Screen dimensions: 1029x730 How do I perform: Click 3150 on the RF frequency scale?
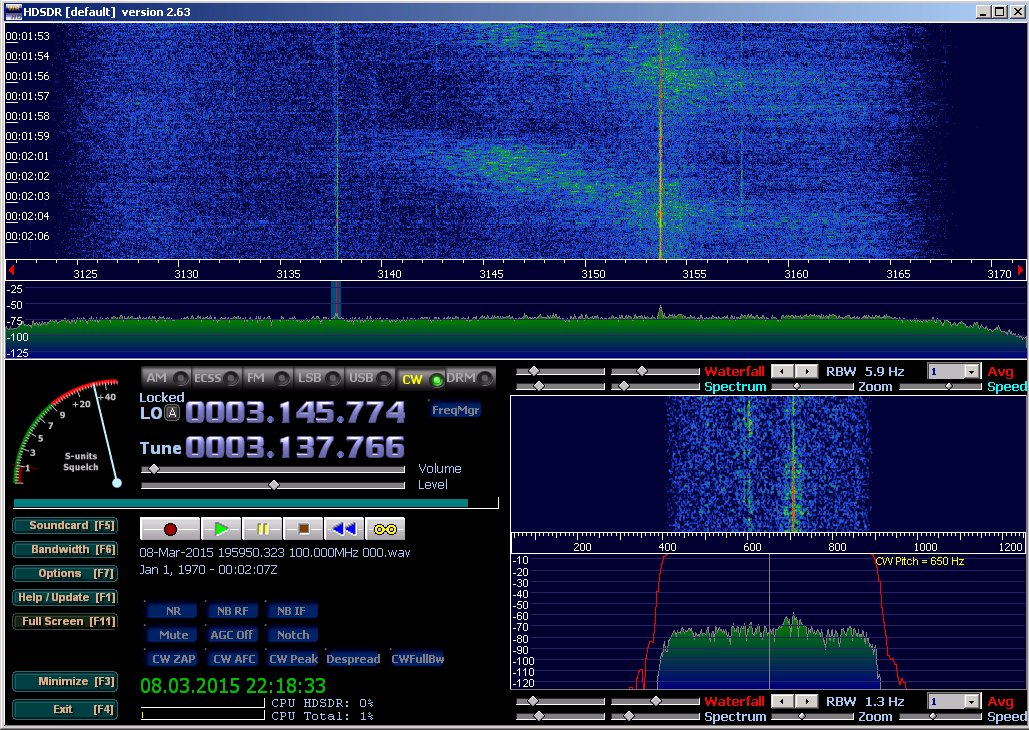tap(593, 274)
